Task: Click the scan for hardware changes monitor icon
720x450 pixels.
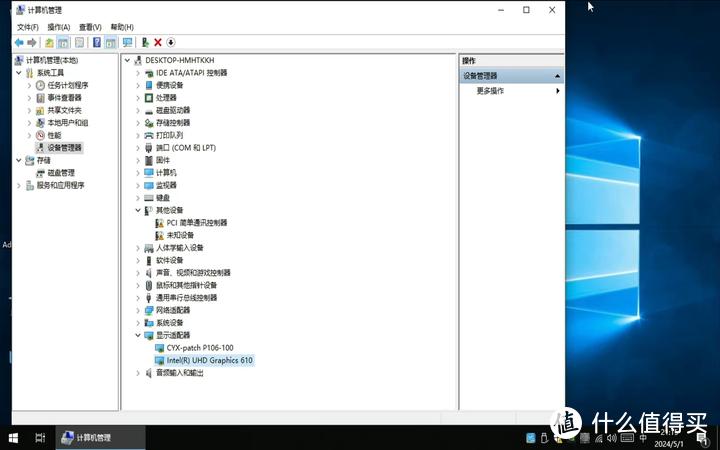Action: tap(127, 43)
